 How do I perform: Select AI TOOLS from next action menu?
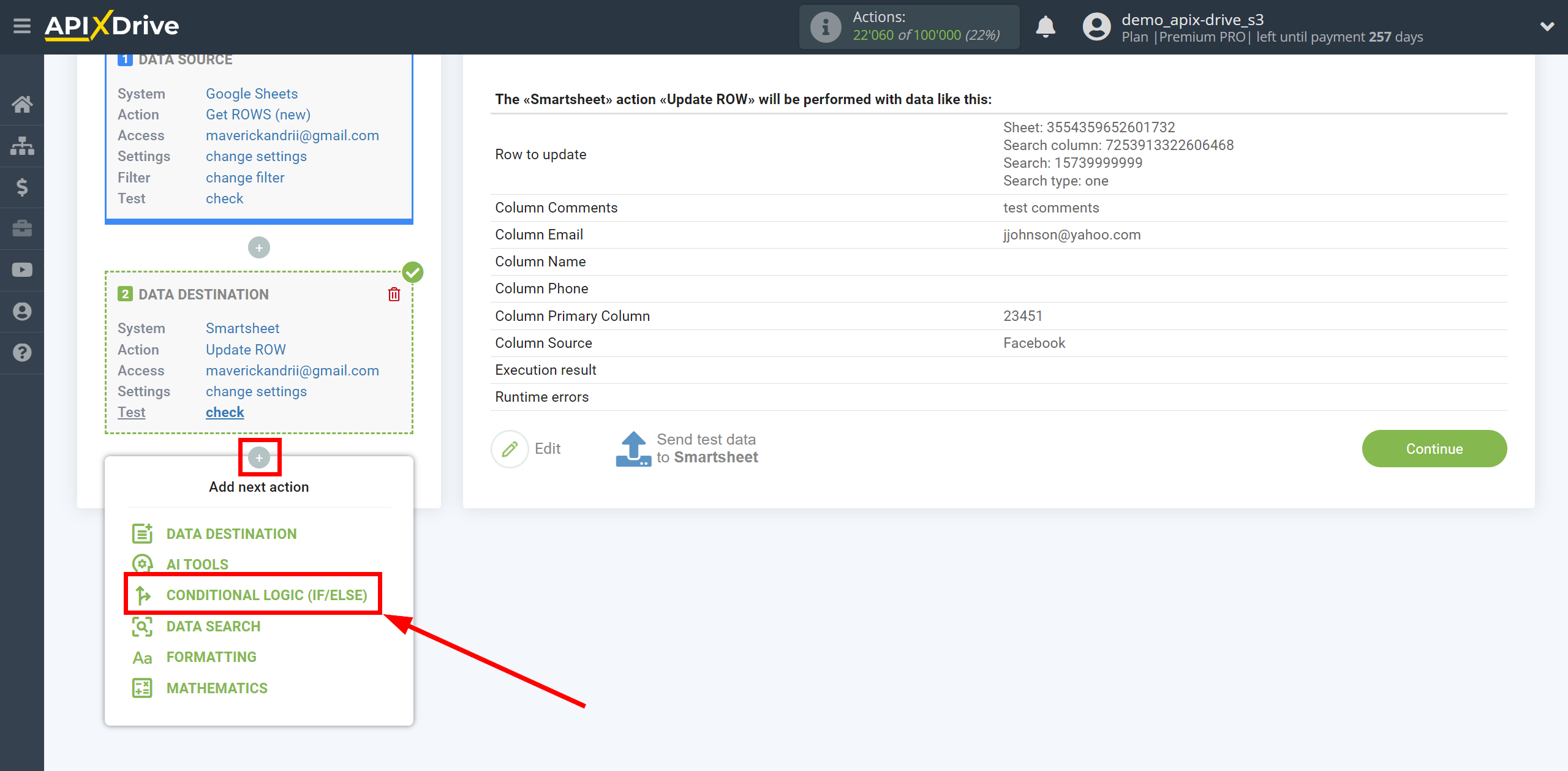pos(197,565)
